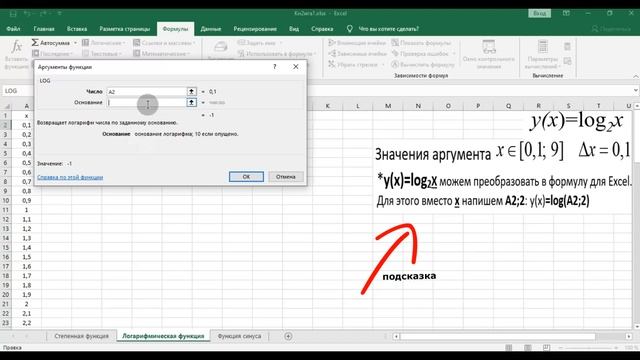Click into the Число field

[x=146, y=91]
